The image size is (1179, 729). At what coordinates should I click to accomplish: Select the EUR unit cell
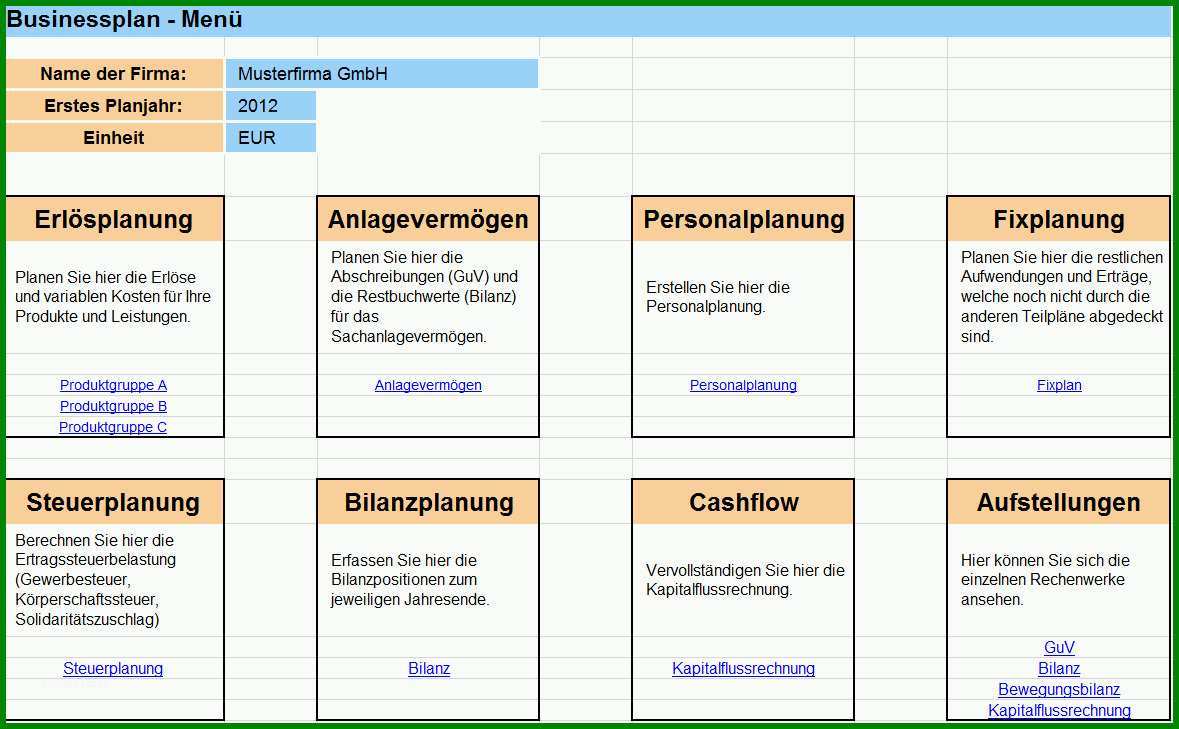pyautogui.click(x=271, y=138)
